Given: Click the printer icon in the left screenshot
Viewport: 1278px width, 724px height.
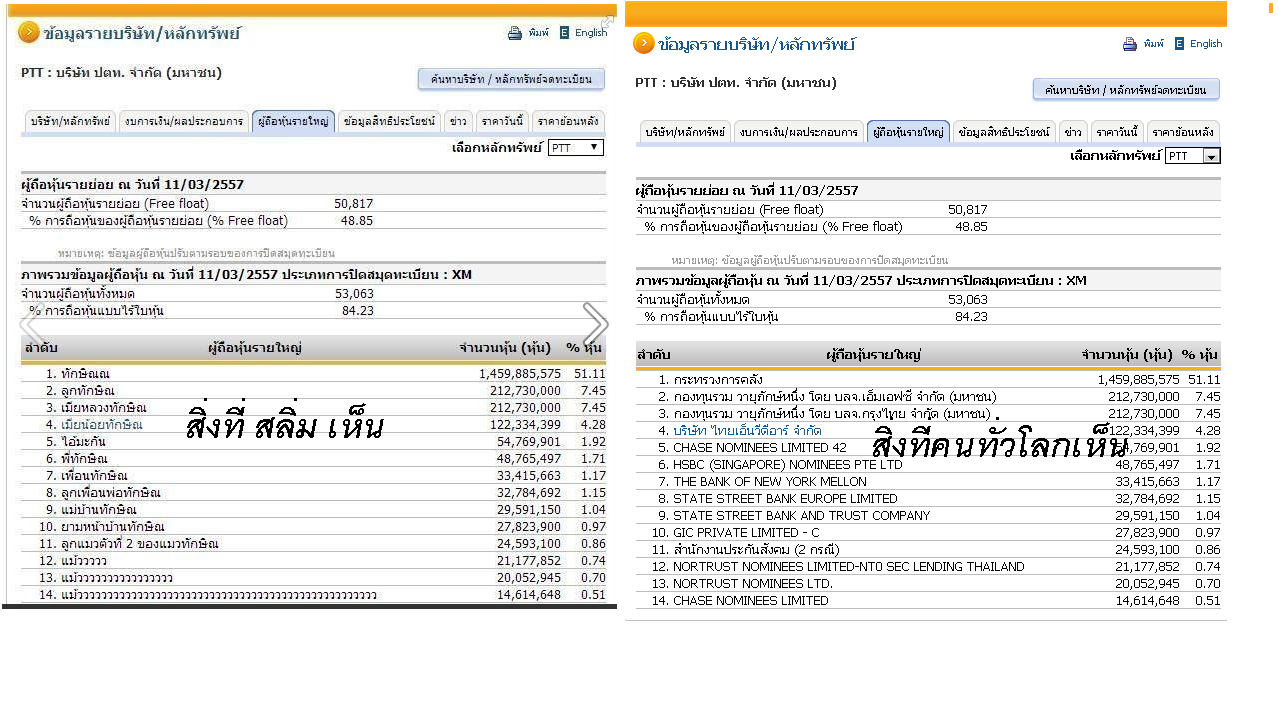Looking at the screenshot, I should coord(515,33).
